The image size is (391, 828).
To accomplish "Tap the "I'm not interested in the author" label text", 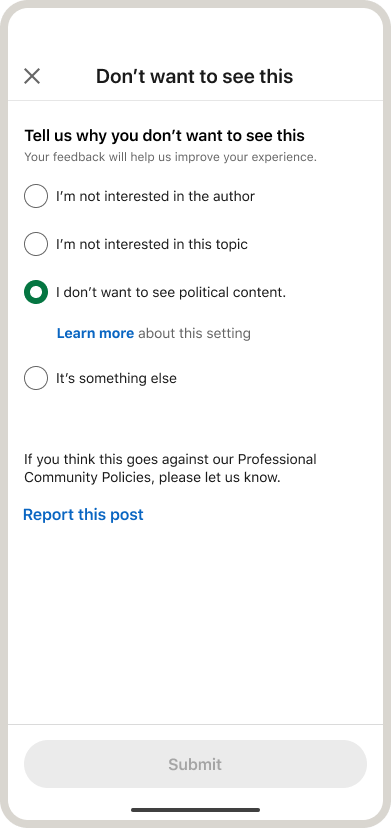I will point(155,196).
